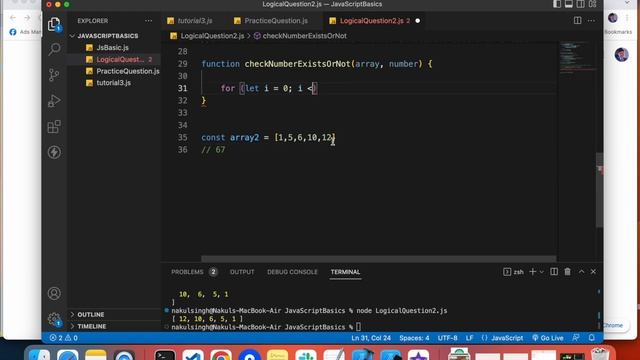Show errors and warnings in status bar

click(x=63, y=338)
